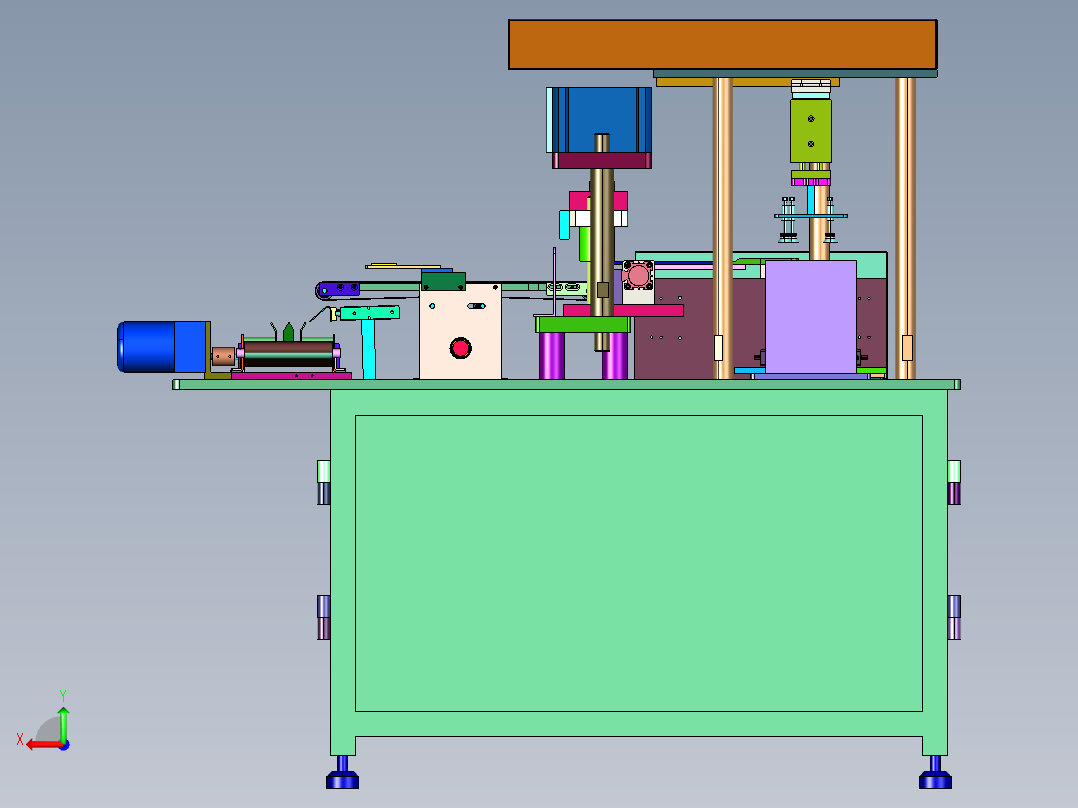Select the lavender cover box on the right
The image size is (1078, 808).
point(811,317)
